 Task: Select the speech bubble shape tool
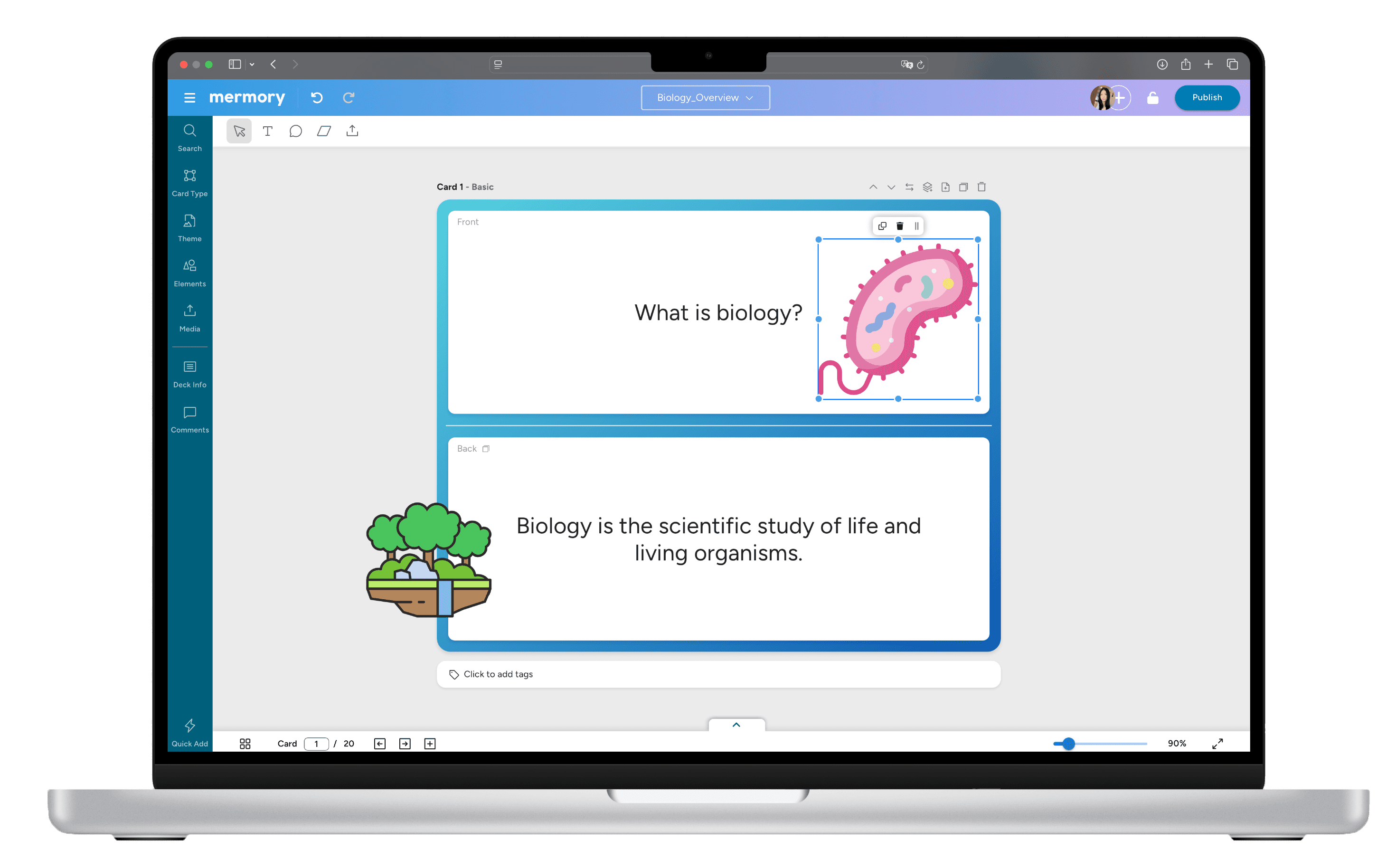click(296, 131)
